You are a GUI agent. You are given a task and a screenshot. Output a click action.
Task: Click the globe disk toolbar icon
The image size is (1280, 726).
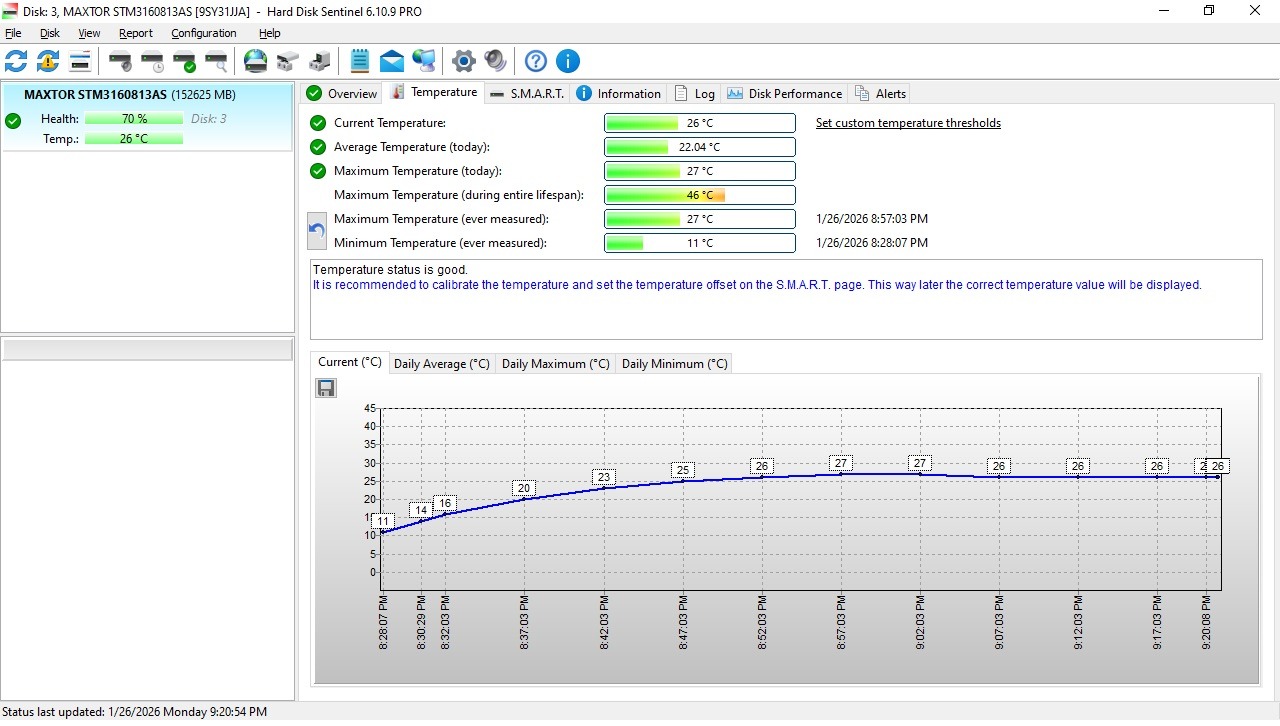click(x=256, y=61)
